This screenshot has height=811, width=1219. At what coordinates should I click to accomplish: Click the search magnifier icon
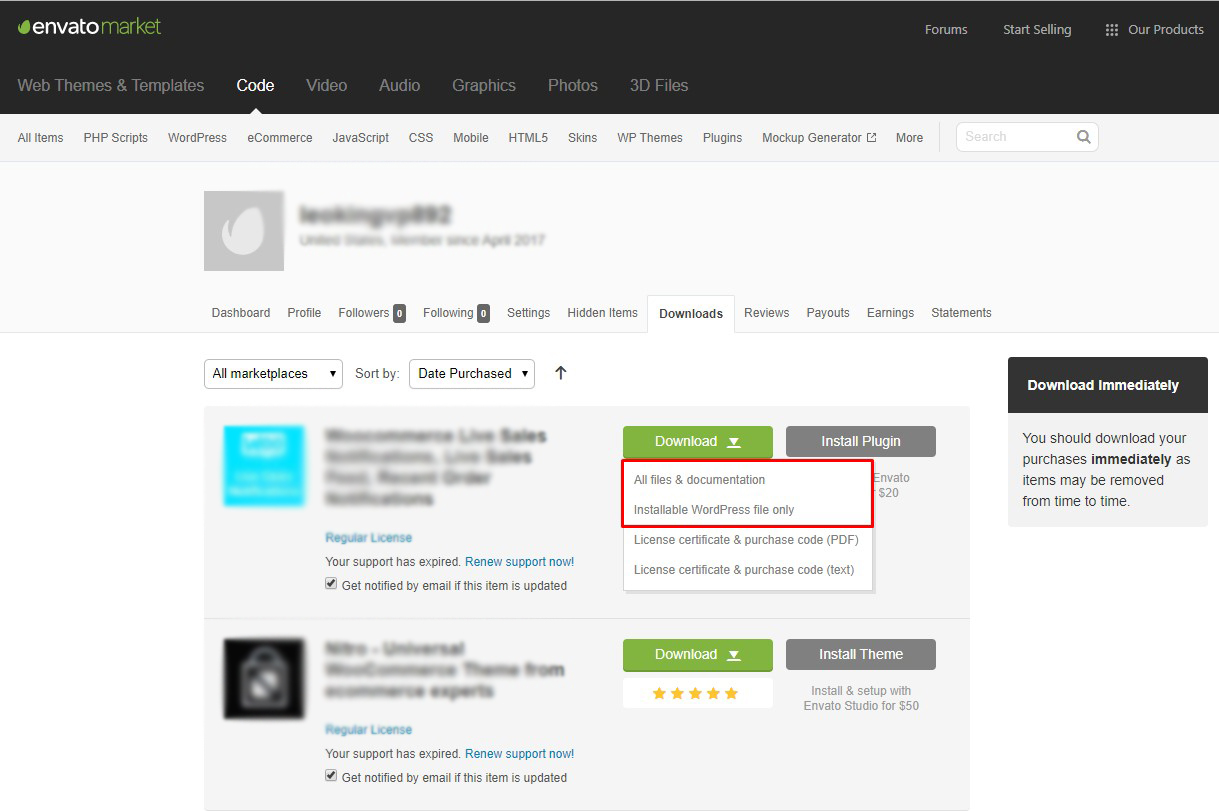tap(1083, 137)
